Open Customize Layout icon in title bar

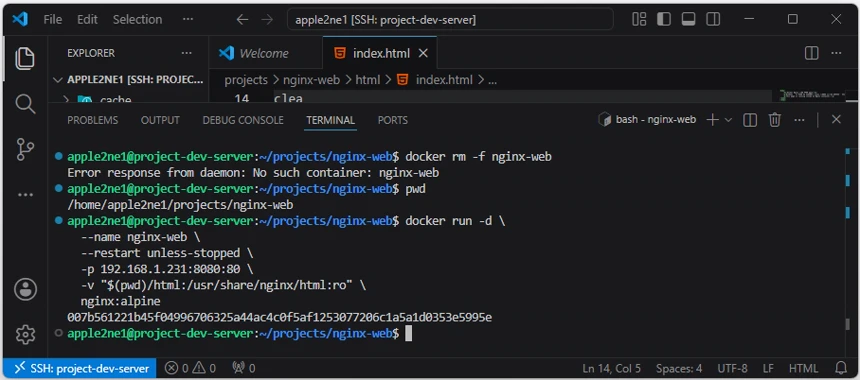click(639, 19)
